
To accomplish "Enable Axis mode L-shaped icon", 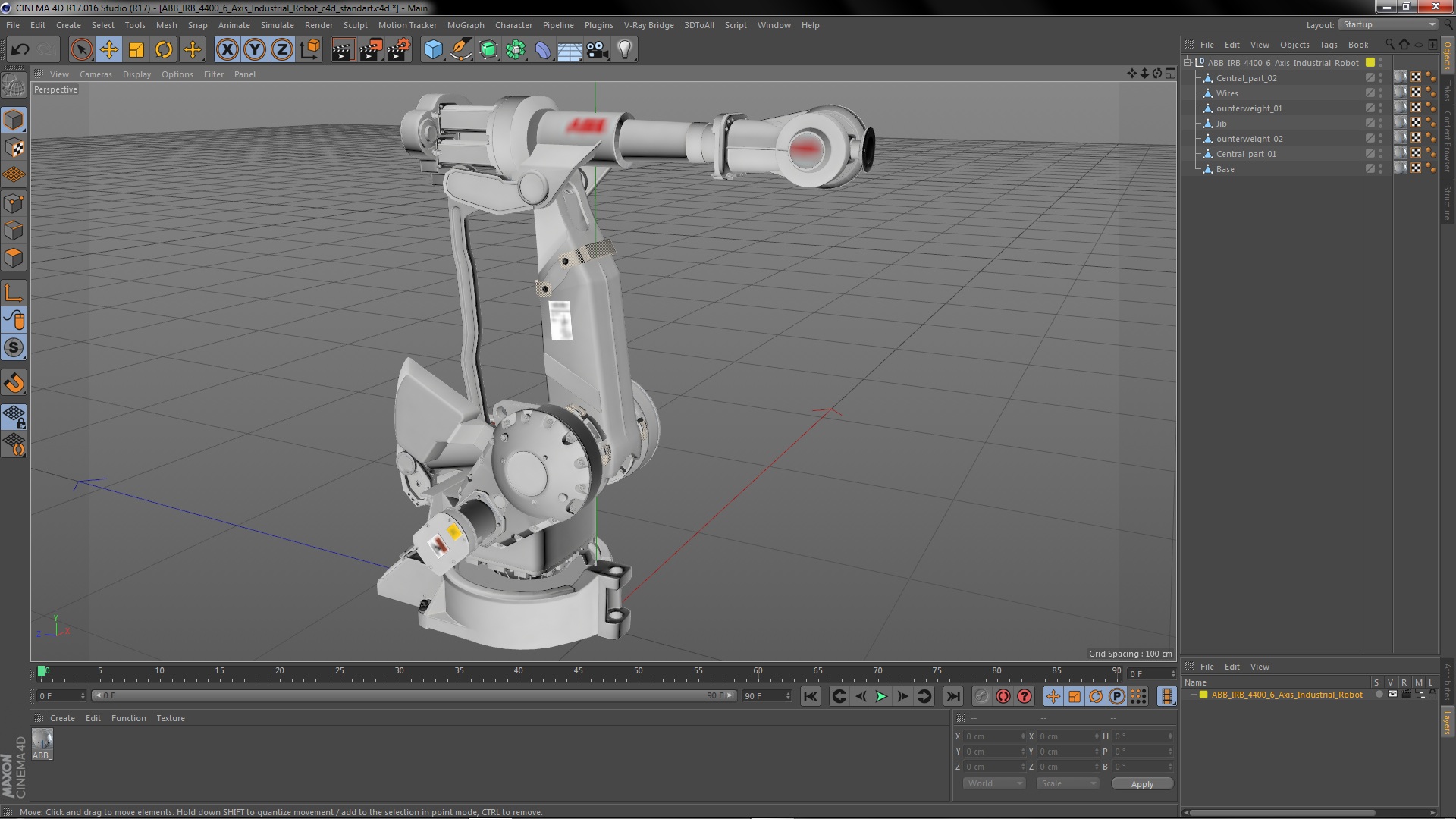I will coord(14,293).
